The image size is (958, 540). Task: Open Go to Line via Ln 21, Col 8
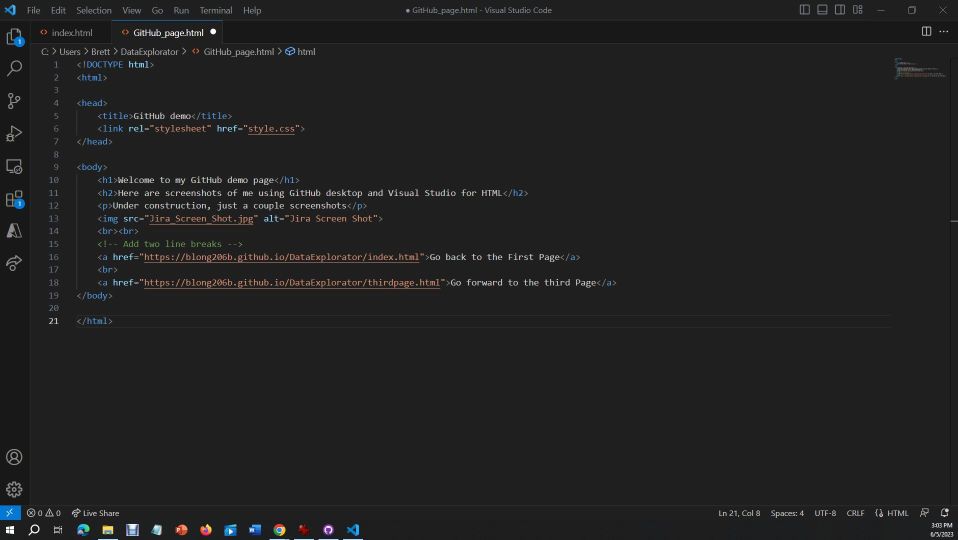pos(739,513)
